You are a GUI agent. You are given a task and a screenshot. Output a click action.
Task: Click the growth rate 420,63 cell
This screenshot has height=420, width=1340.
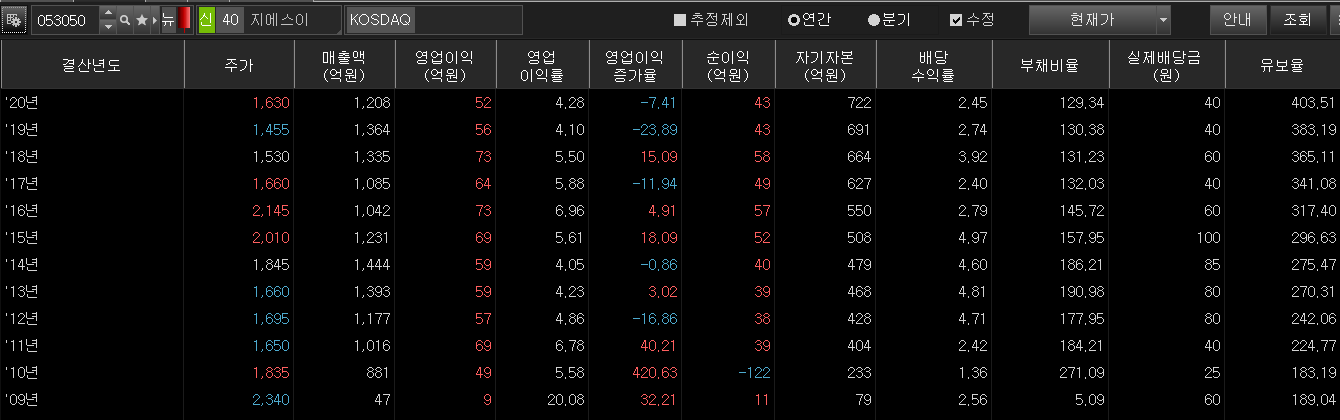[655, 372]
